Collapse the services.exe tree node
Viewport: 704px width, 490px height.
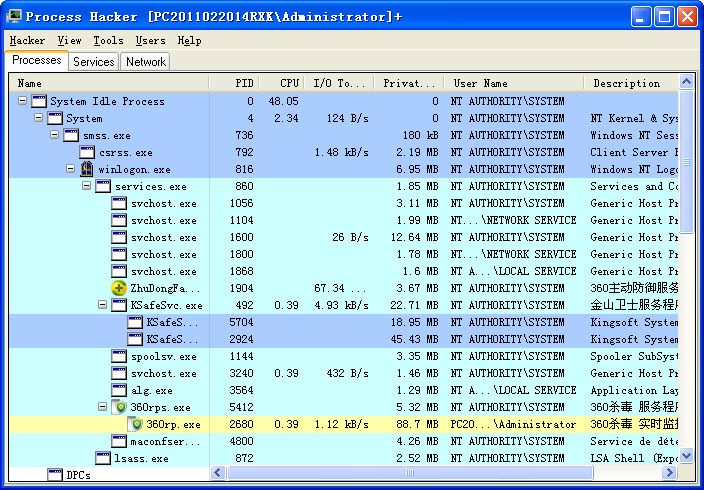(86, 186)
